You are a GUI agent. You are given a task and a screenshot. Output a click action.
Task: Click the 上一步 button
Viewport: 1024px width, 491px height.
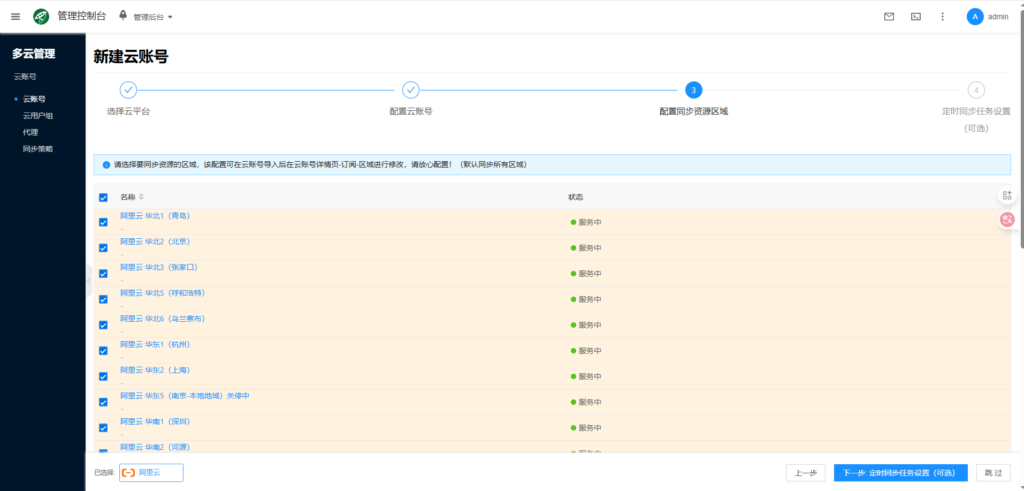pyautogui.click(x=805, y=472)
